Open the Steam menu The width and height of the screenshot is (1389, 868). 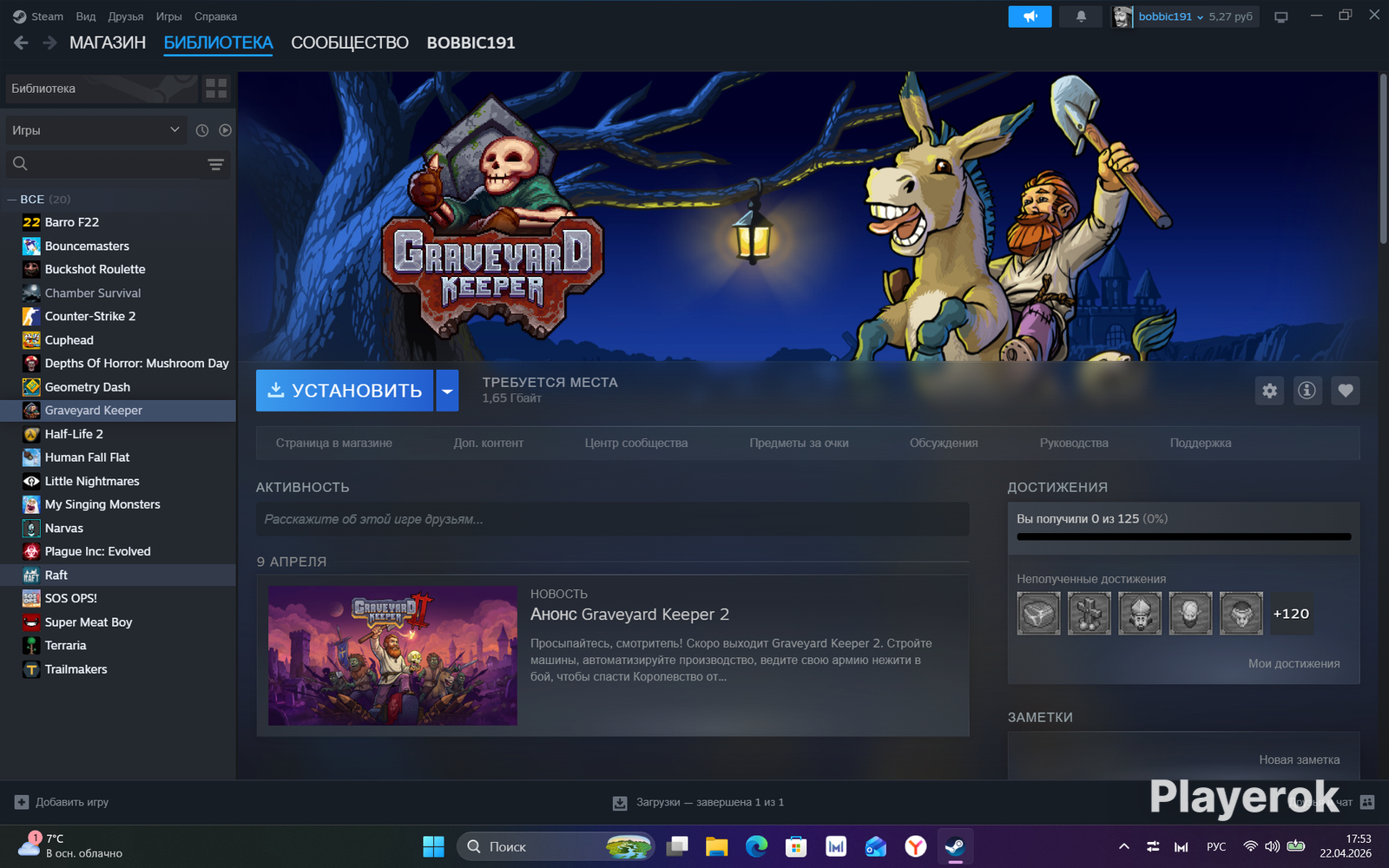click(38, 16)
